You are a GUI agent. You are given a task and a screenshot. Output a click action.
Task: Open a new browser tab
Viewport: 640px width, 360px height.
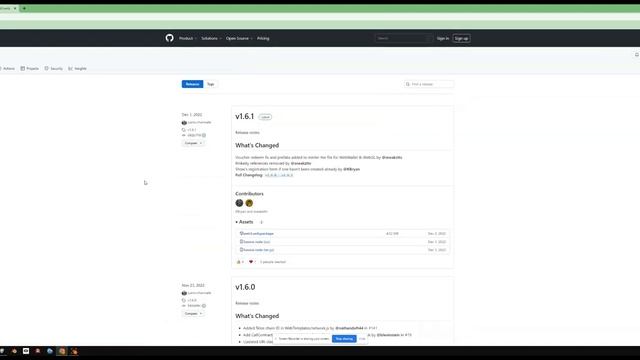pos(24,8)
